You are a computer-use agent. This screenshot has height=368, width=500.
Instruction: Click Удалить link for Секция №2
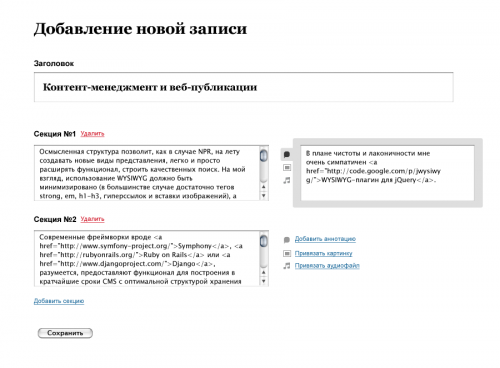[92, 219]
